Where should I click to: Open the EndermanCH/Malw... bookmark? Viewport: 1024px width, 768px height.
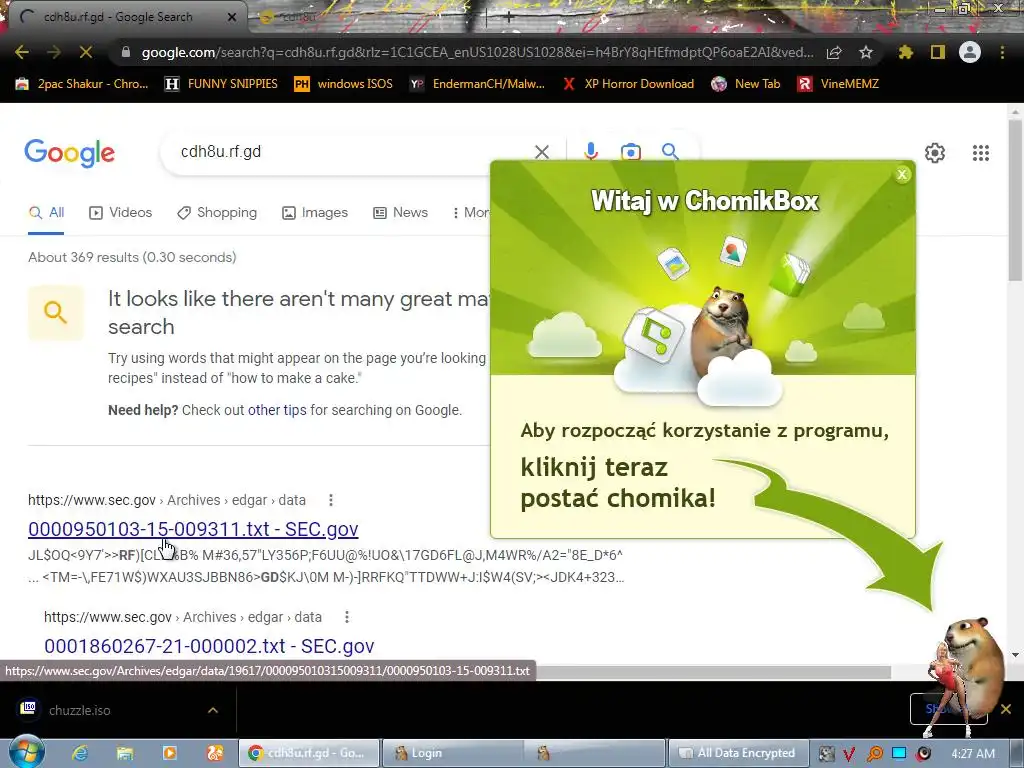click(478, 84)
